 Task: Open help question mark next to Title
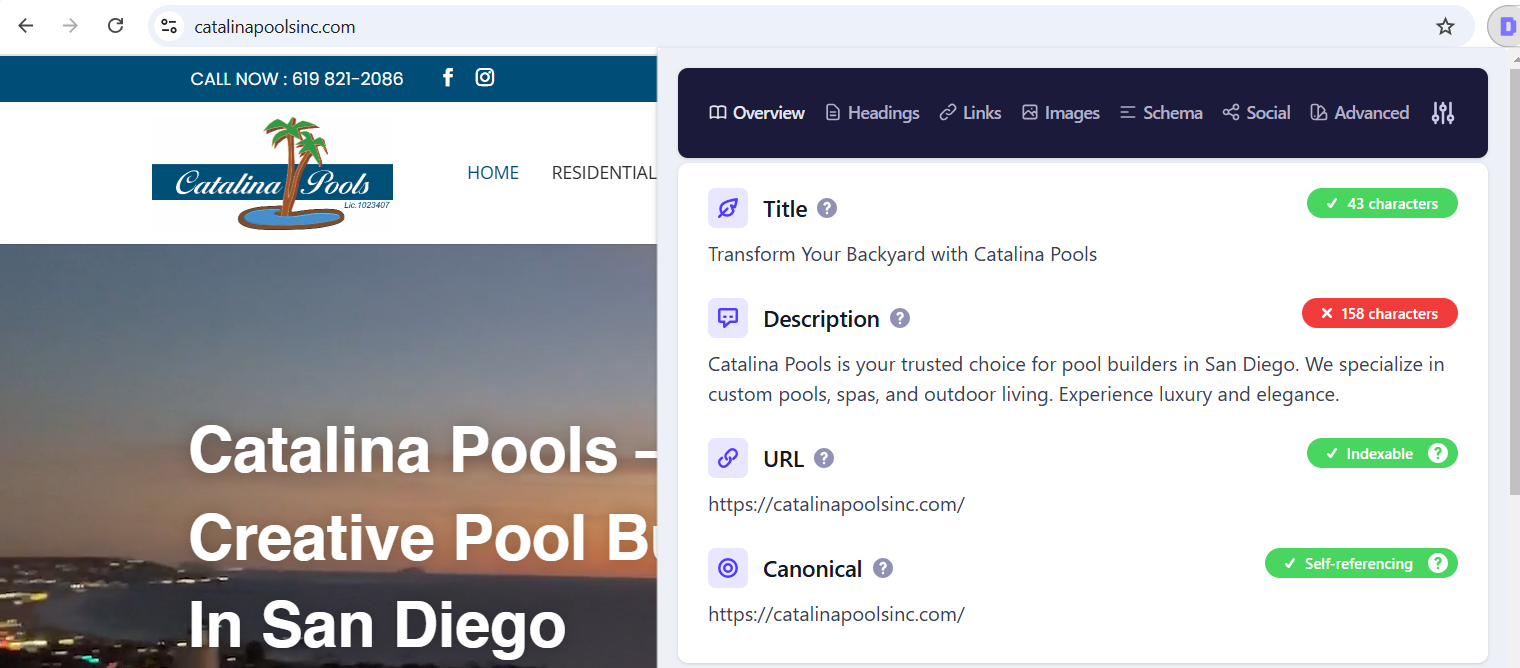point(827,209)
